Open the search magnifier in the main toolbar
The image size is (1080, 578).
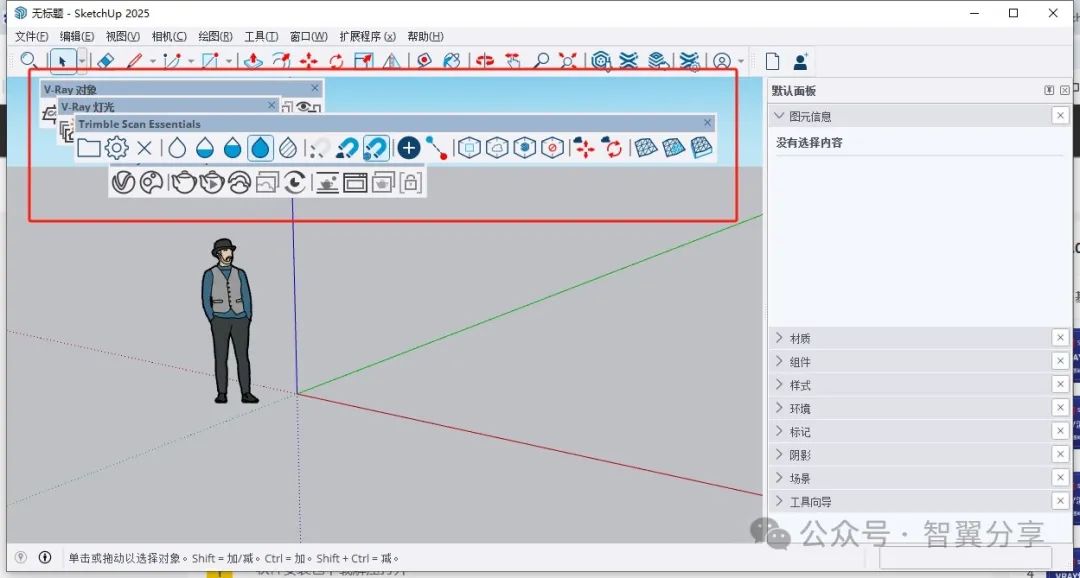pyautogui.click(x=28, y=61)
